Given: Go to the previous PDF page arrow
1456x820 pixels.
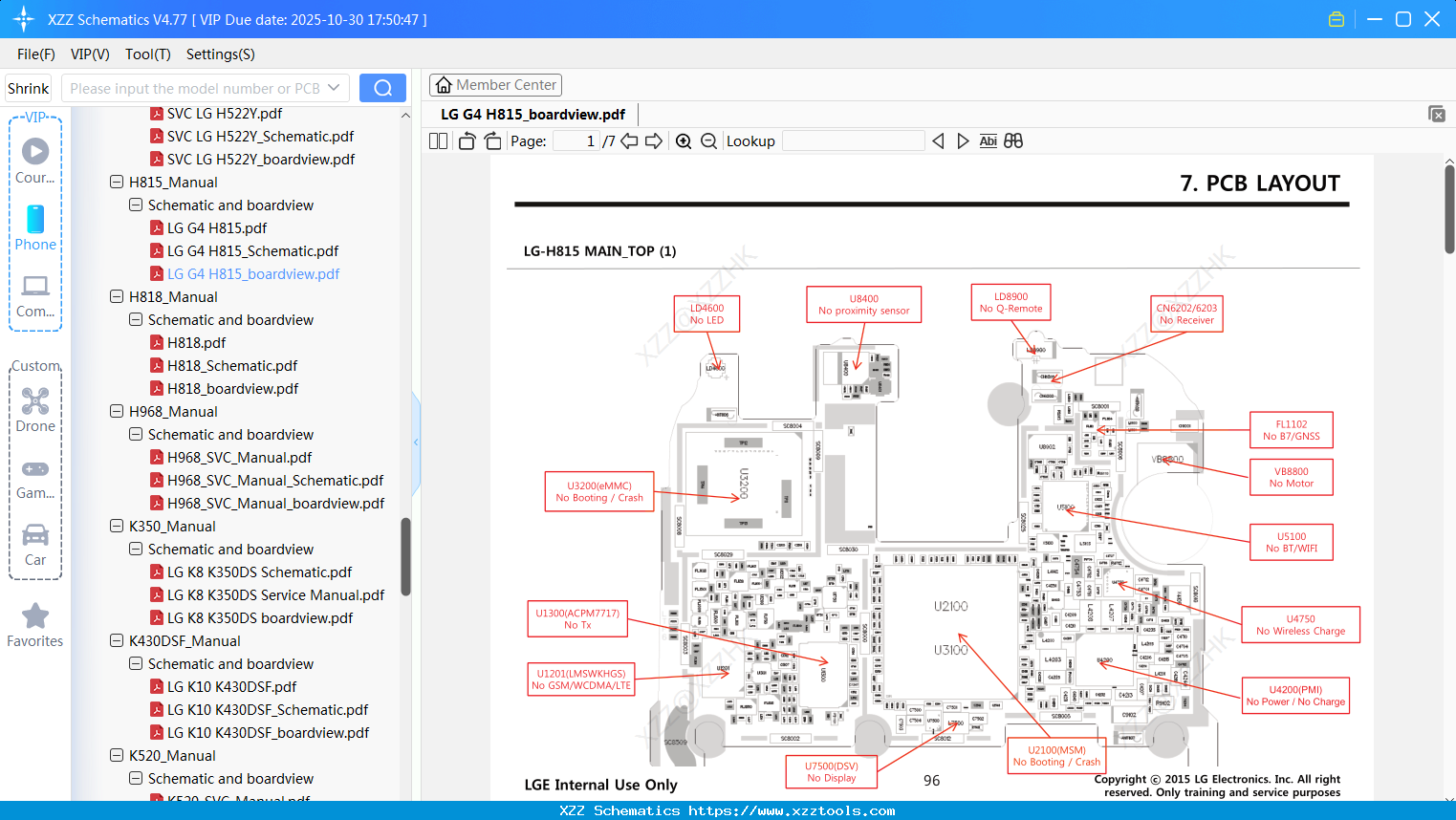Looking at the screenshot, I should click(x=629, y=141).
